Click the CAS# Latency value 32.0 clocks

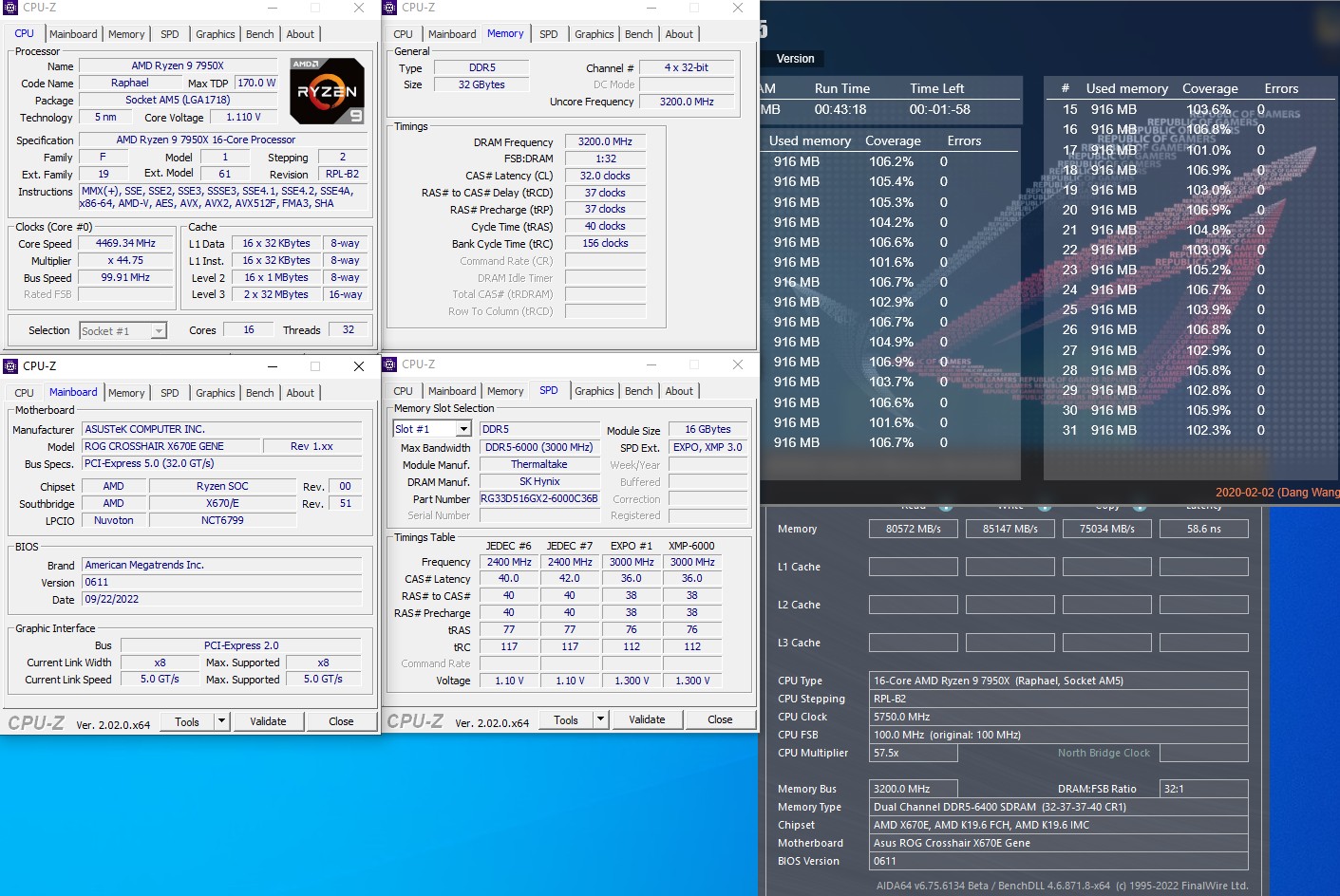click(605, 177)
